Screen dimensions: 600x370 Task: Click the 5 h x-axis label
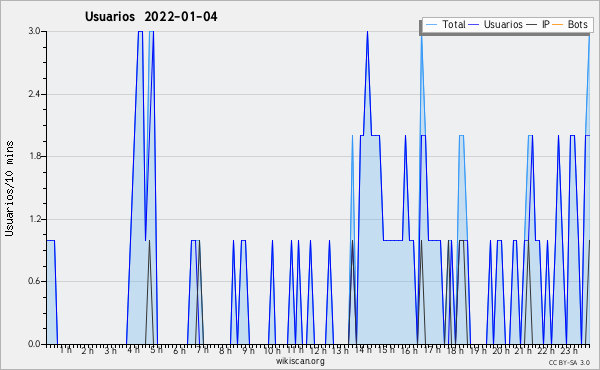coord(156,350)
